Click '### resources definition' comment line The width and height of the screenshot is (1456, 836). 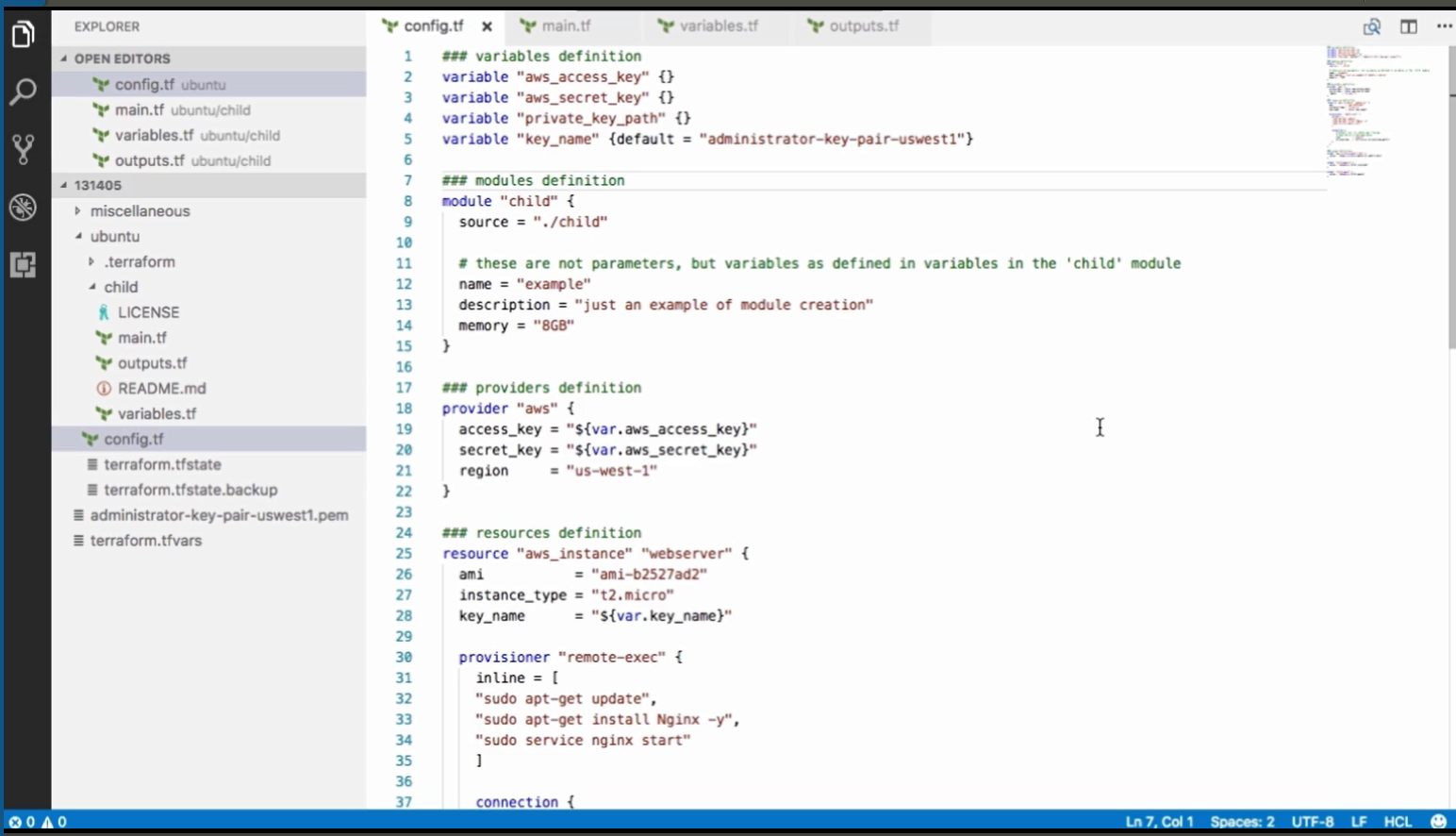(541, 533)
